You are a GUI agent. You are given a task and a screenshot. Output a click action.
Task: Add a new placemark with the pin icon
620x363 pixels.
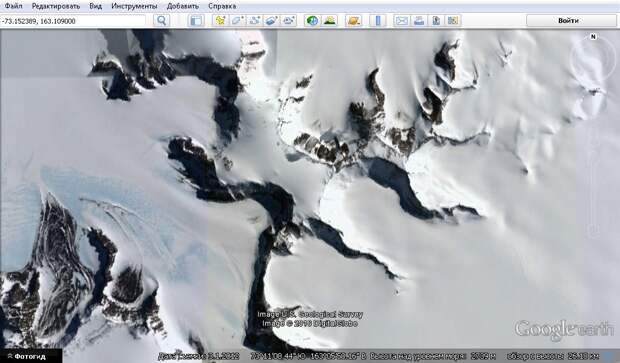pyautogui.click(x=220, y=21)
